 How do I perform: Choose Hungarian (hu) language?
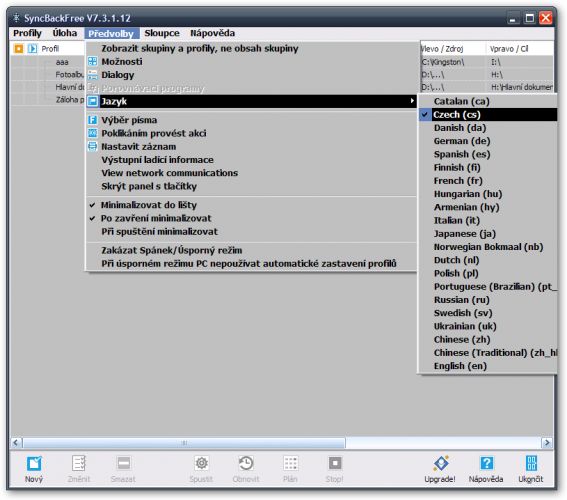(x=487, y=194)
